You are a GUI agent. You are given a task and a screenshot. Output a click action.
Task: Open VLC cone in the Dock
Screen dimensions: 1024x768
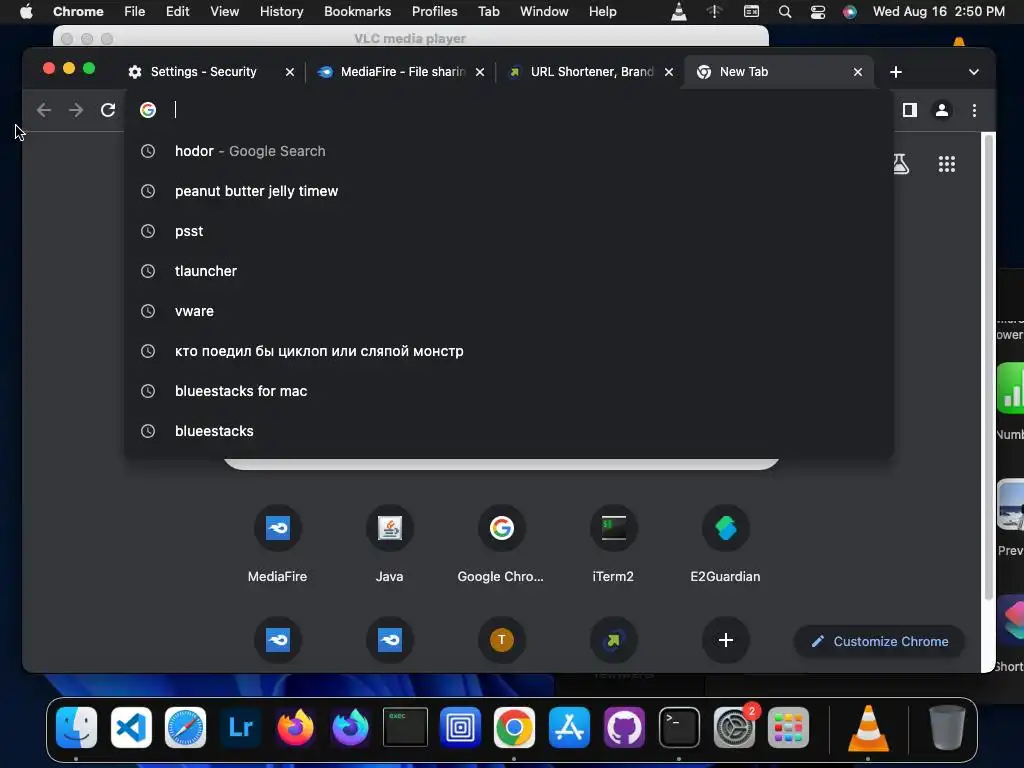(x=868, y=727)
